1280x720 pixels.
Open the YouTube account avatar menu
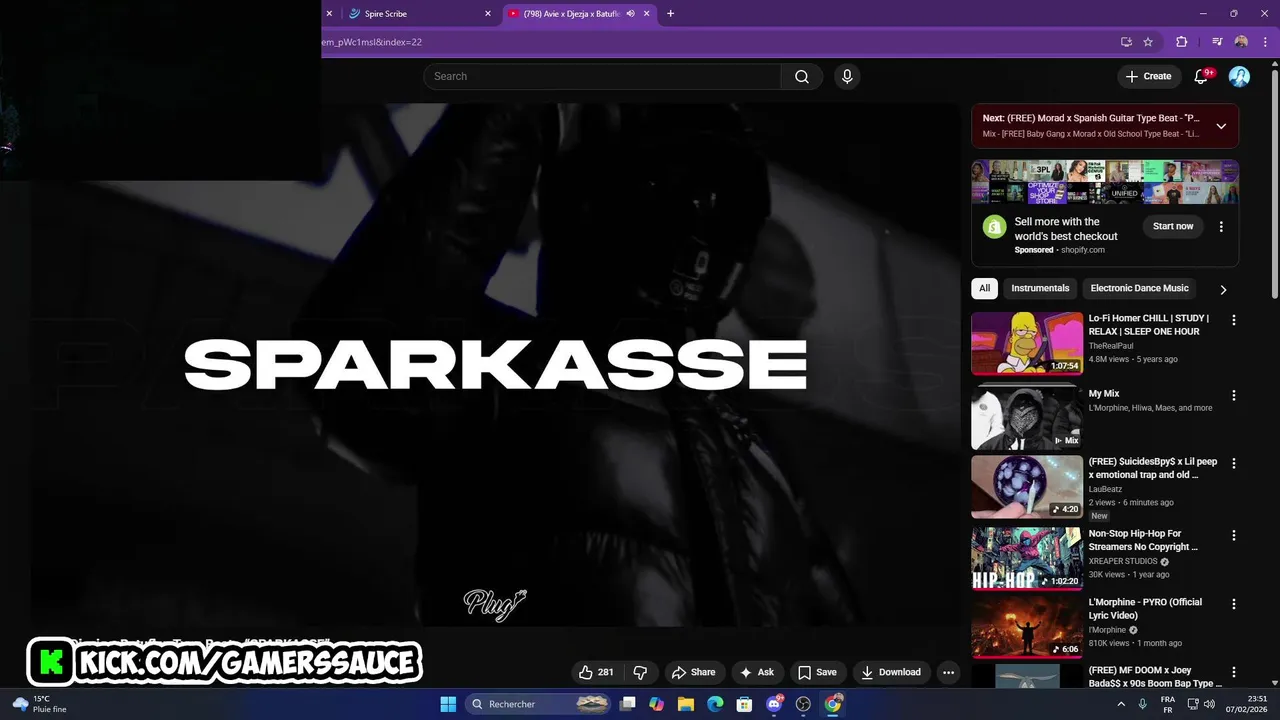[x=1239, y=77]
